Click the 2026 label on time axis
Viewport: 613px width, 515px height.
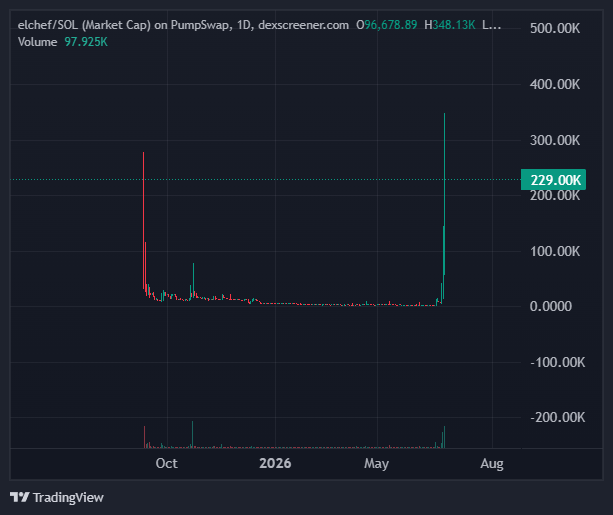[275, 463]
